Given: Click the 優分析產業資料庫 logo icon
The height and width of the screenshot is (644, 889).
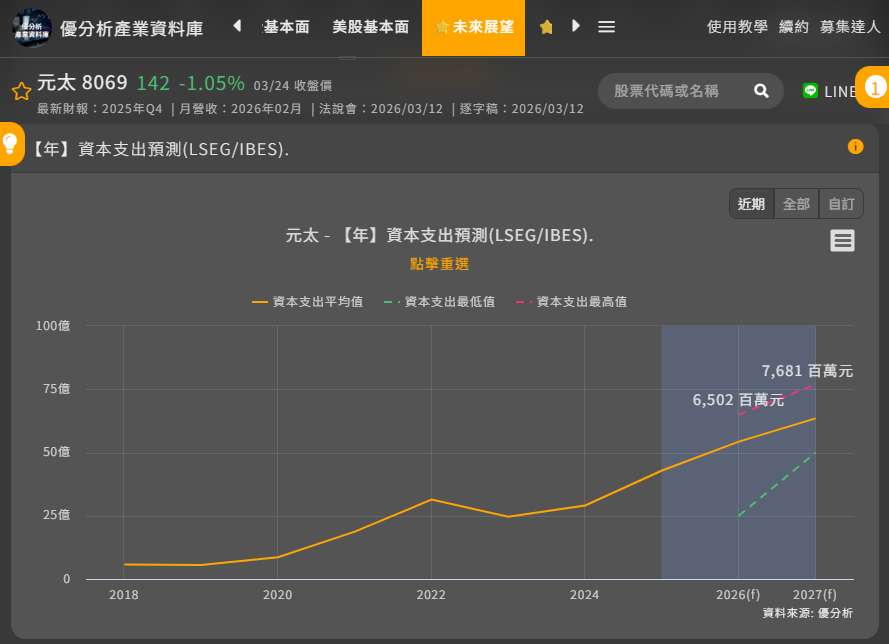Looking at the screenshot, I should 32,27.
